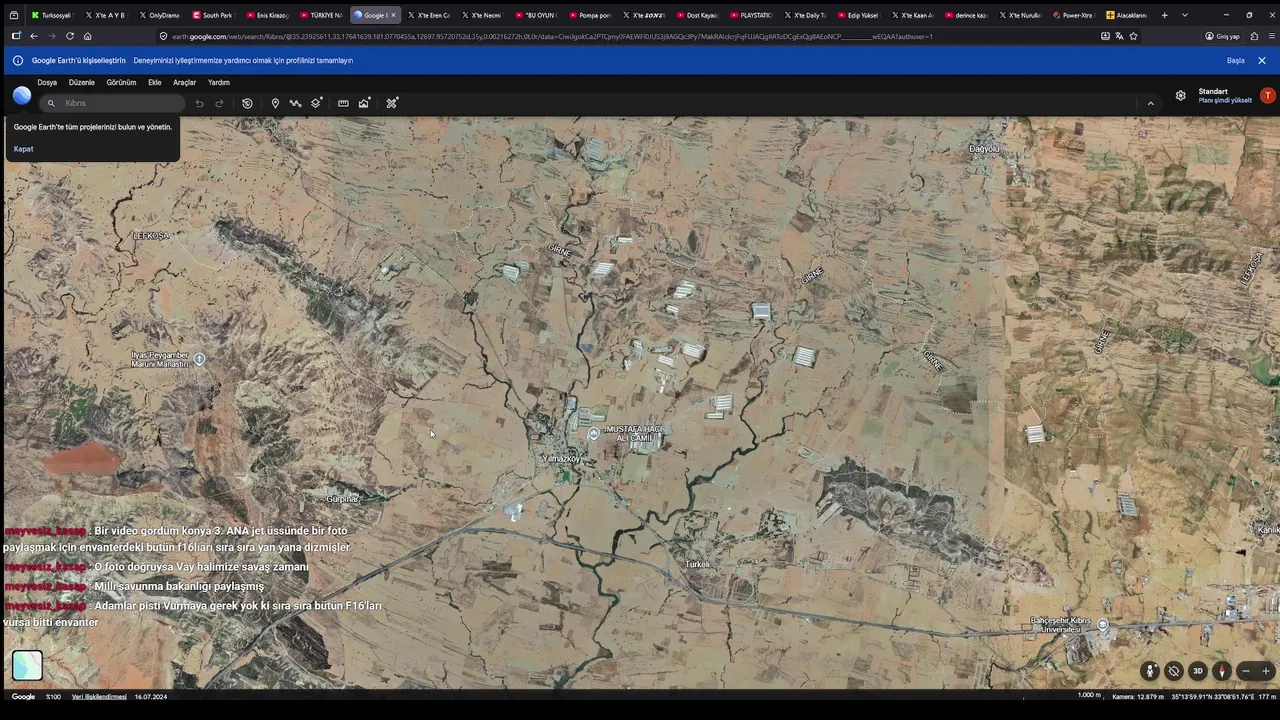The width and height of the screenshot is (1280, 720).
Task: Zoom out with the minus button
Action: pyautogui.click(x=1245, y=671)
